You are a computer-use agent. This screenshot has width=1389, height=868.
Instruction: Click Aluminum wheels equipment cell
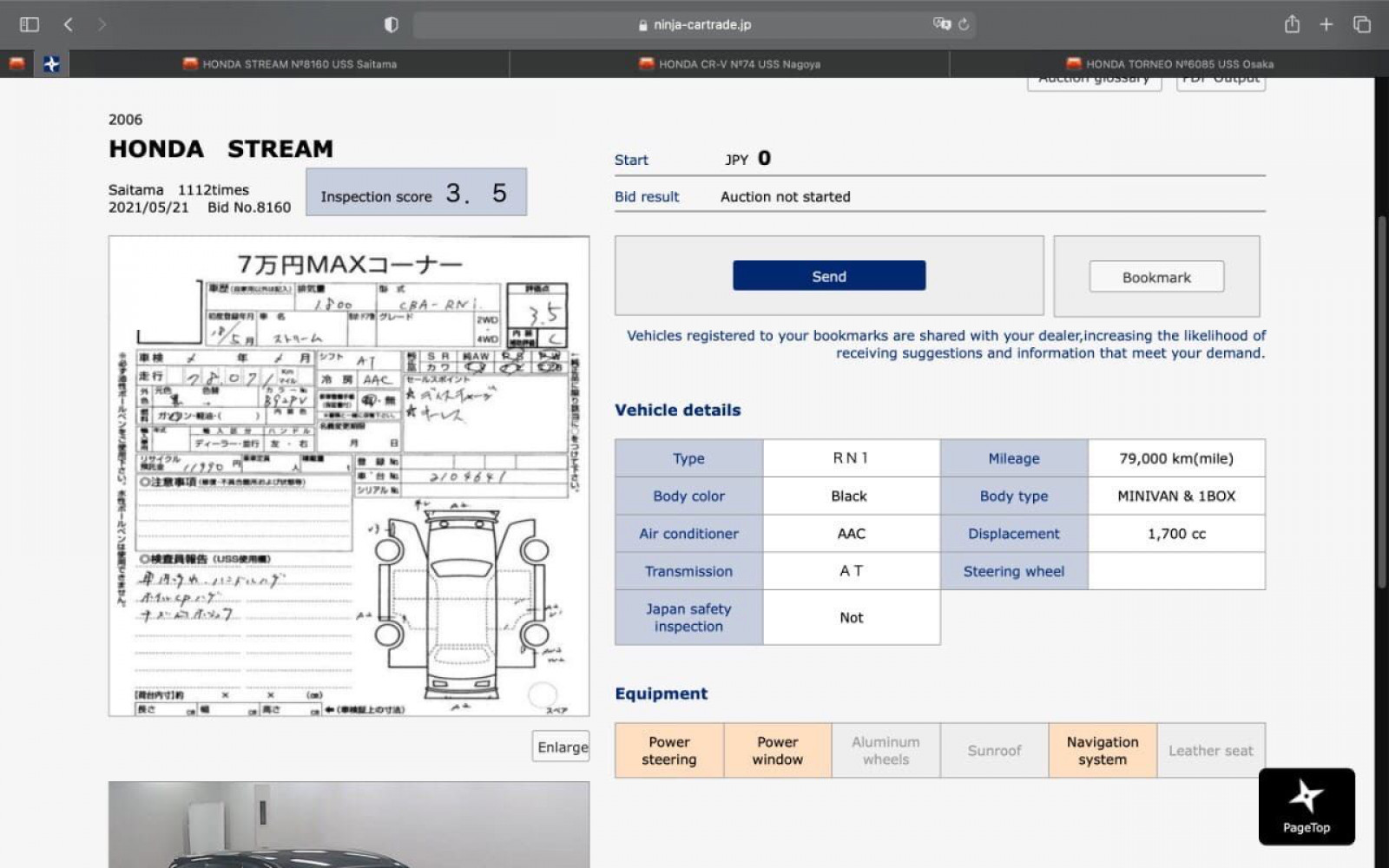click(x=885, y=750)
